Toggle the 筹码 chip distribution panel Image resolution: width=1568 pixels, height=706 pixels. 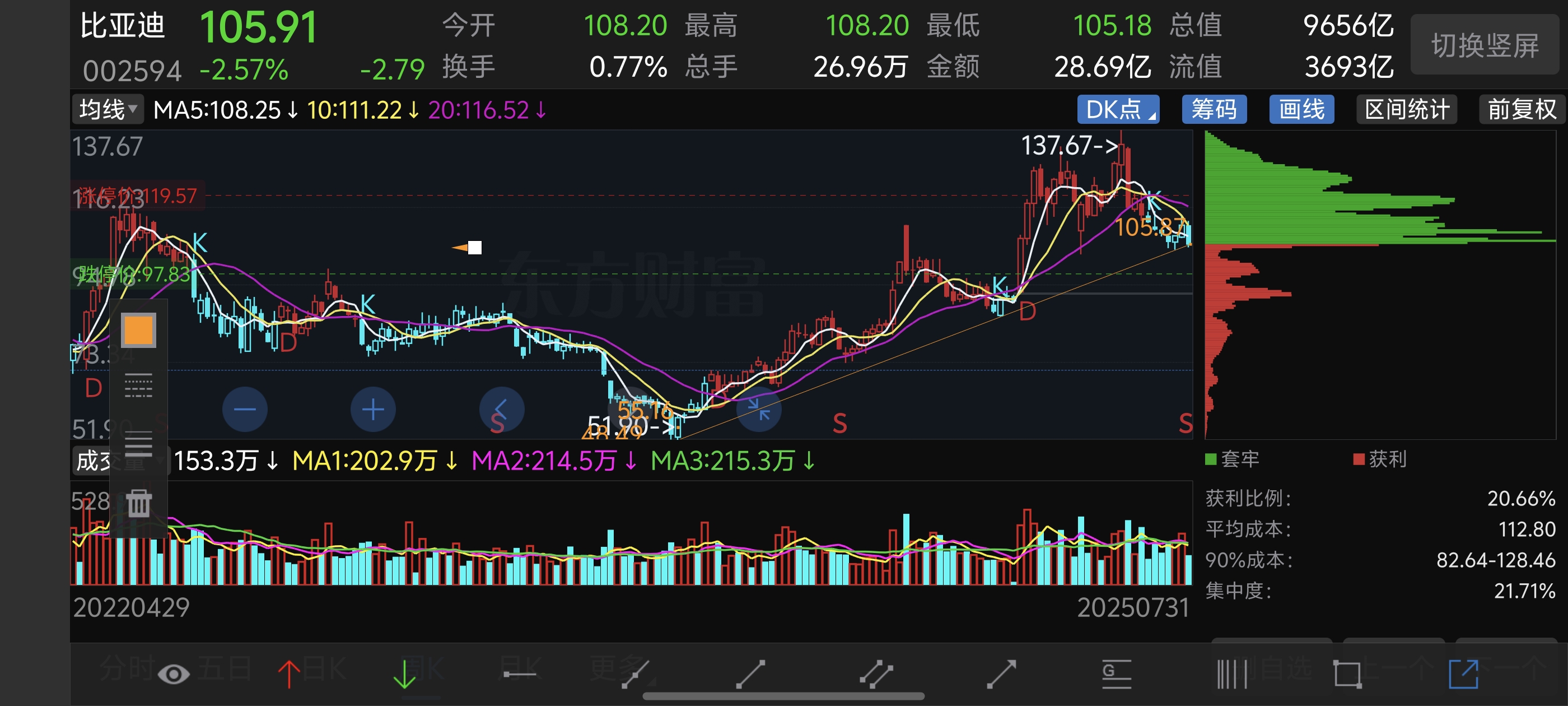[x=1214, y=110]
